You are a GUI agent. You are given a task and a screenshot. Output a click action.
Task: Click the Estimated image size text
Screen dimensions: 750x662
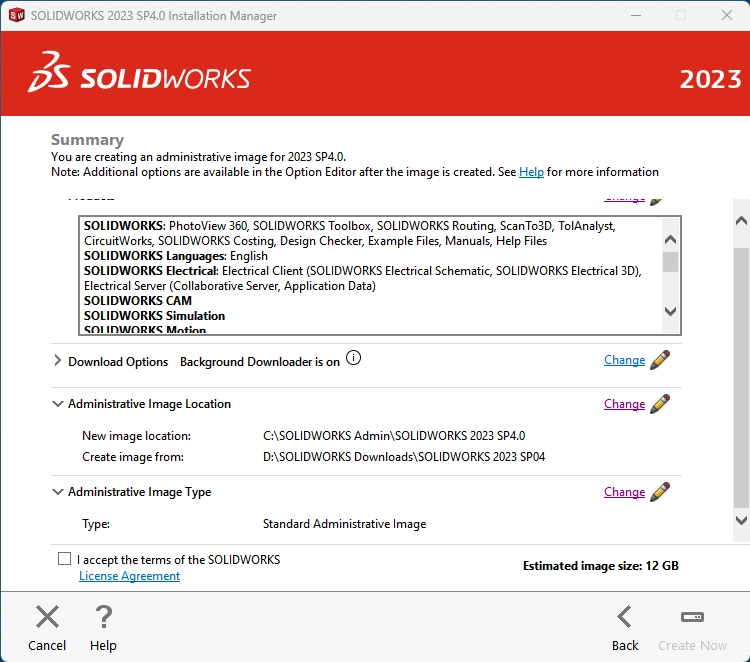pos(601,566)
